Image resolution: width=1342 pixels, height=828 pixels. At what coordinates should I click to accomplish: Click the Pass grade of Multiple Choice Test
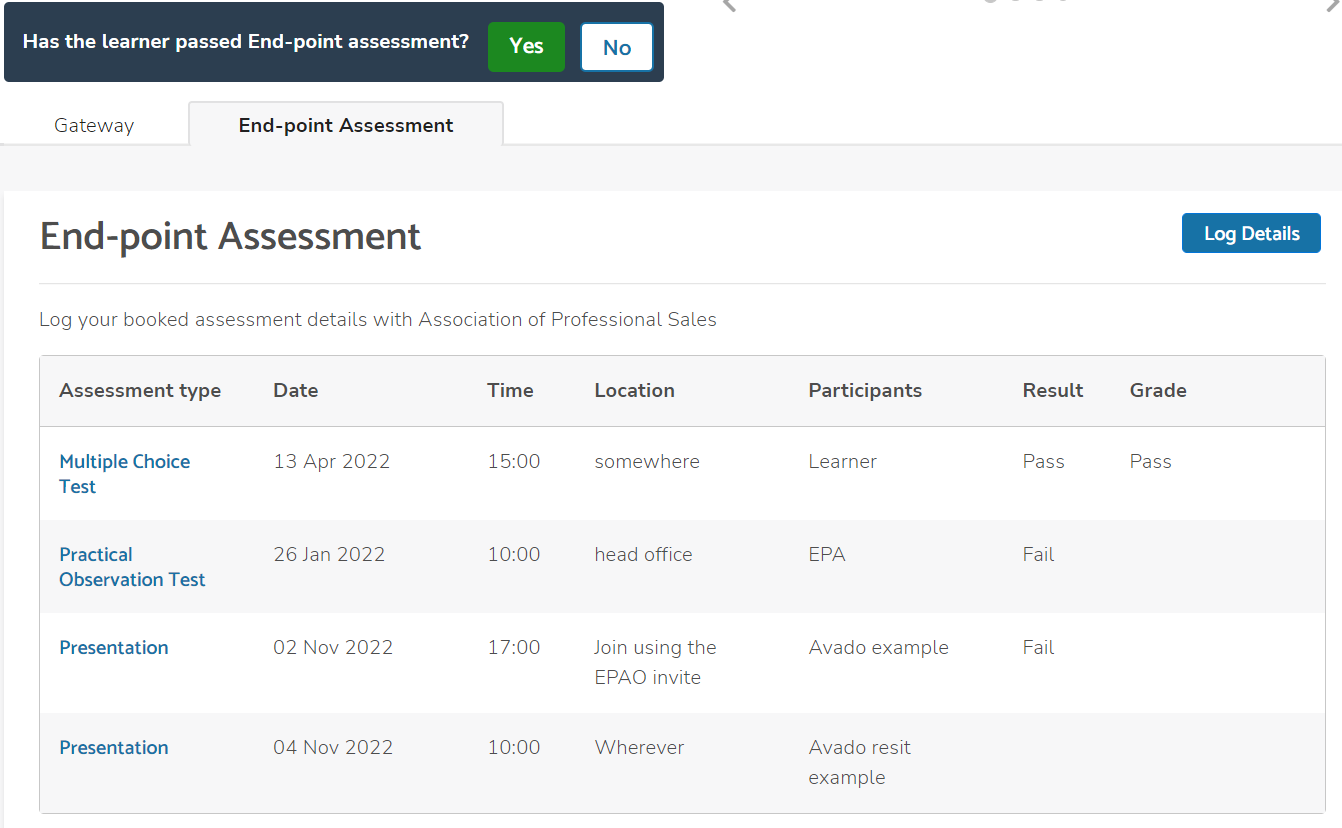click(1150, 462)
